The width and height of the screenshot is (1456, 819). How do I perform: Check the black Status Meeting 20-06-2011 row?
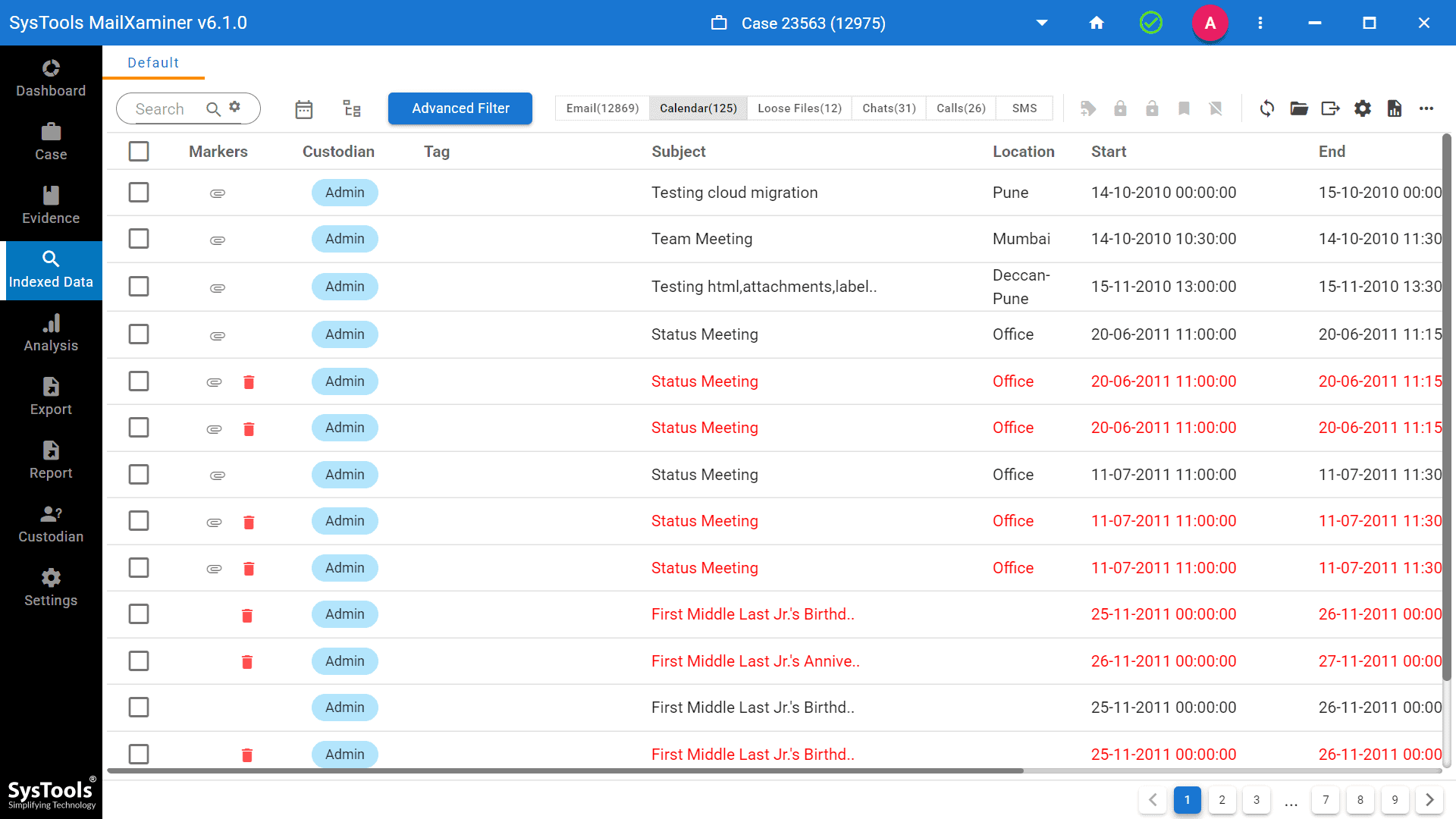pyautogui.click(x=139, y=334)
